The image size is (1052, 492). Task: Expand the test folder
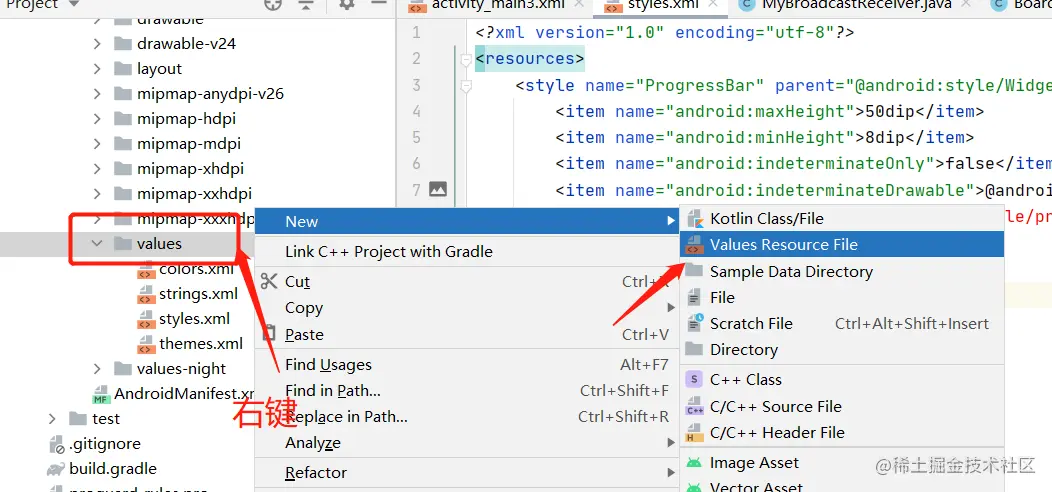tap(52, 419)
